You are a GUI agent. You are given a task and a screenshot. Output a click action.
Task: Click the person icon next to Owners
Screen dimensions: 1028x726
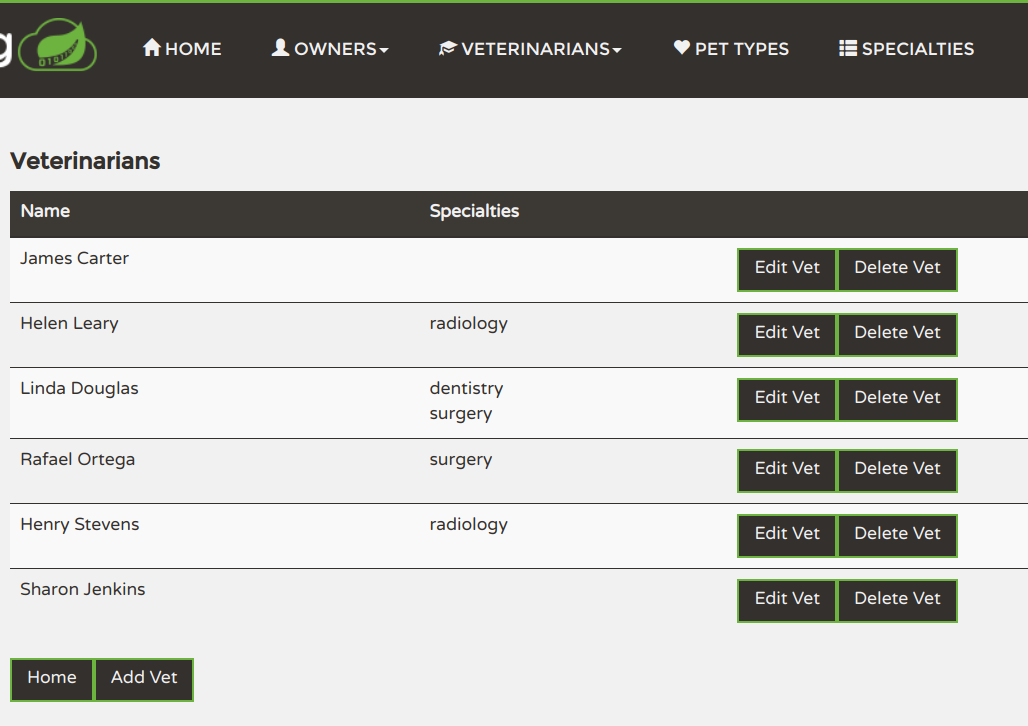[280, 46]
